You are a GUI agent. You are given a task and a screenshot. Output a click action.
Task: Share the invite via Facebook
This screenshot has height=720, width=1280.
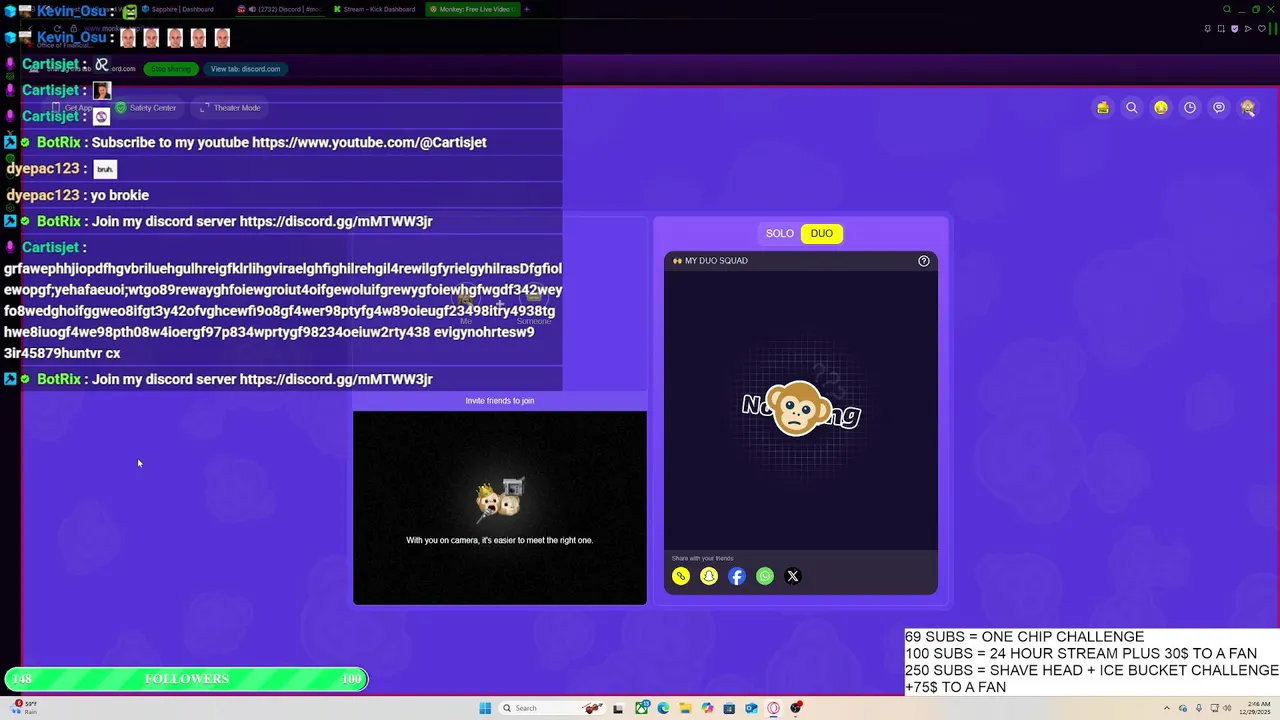point(737,576)
